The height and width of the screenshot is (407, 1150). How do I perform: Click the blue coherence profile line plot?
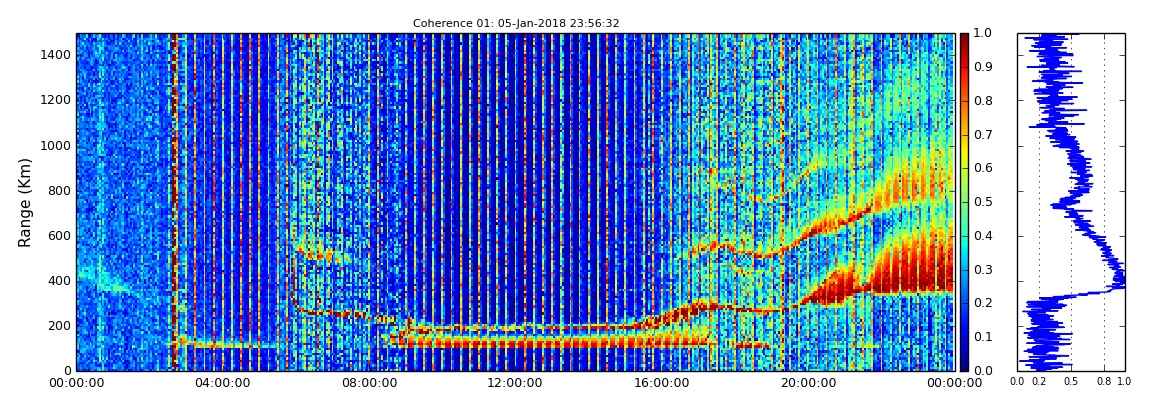(x=1072, y=202)
